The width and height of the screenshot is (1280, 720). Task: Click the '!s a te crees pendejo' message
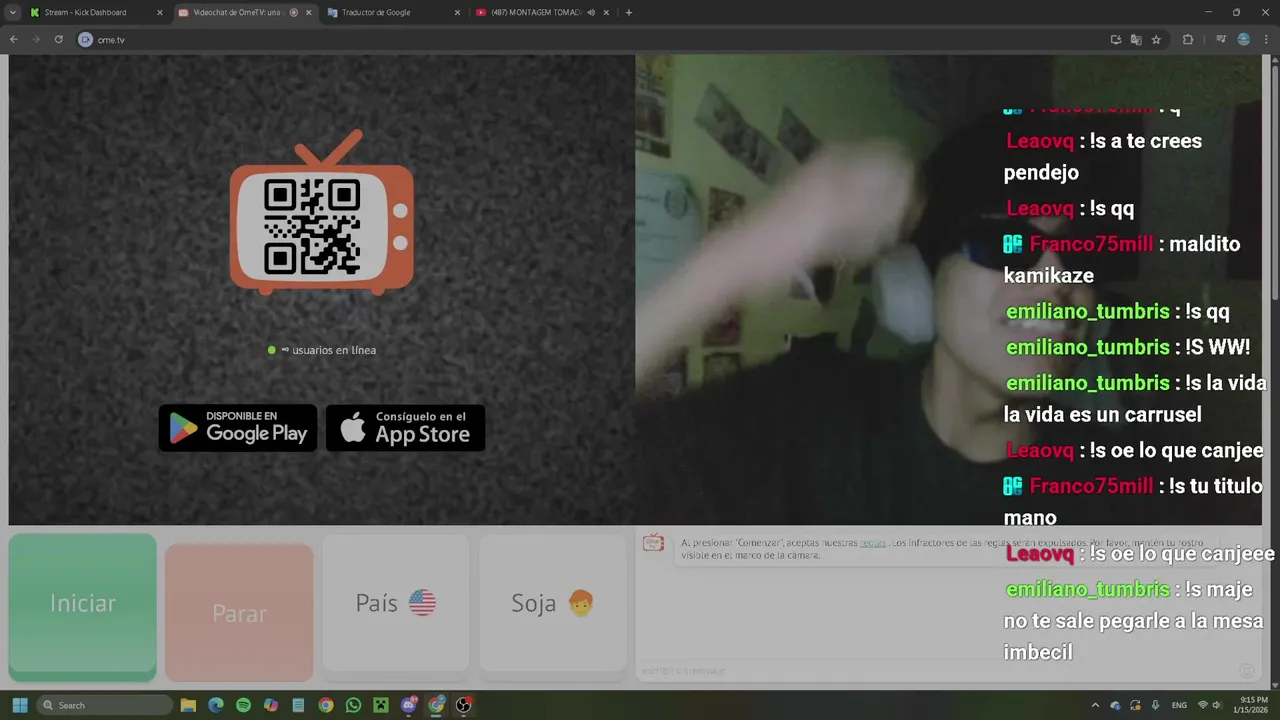[x=1103, y=157]
